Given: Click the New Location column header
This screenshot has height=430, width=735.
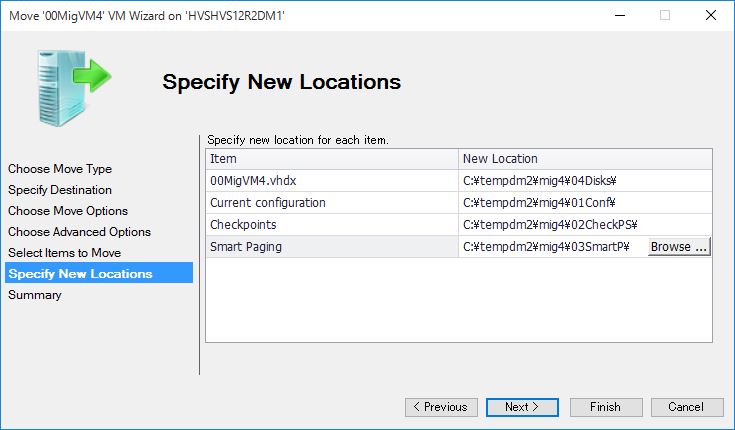Looking at the screenshot, I should (x=585, y=159).
